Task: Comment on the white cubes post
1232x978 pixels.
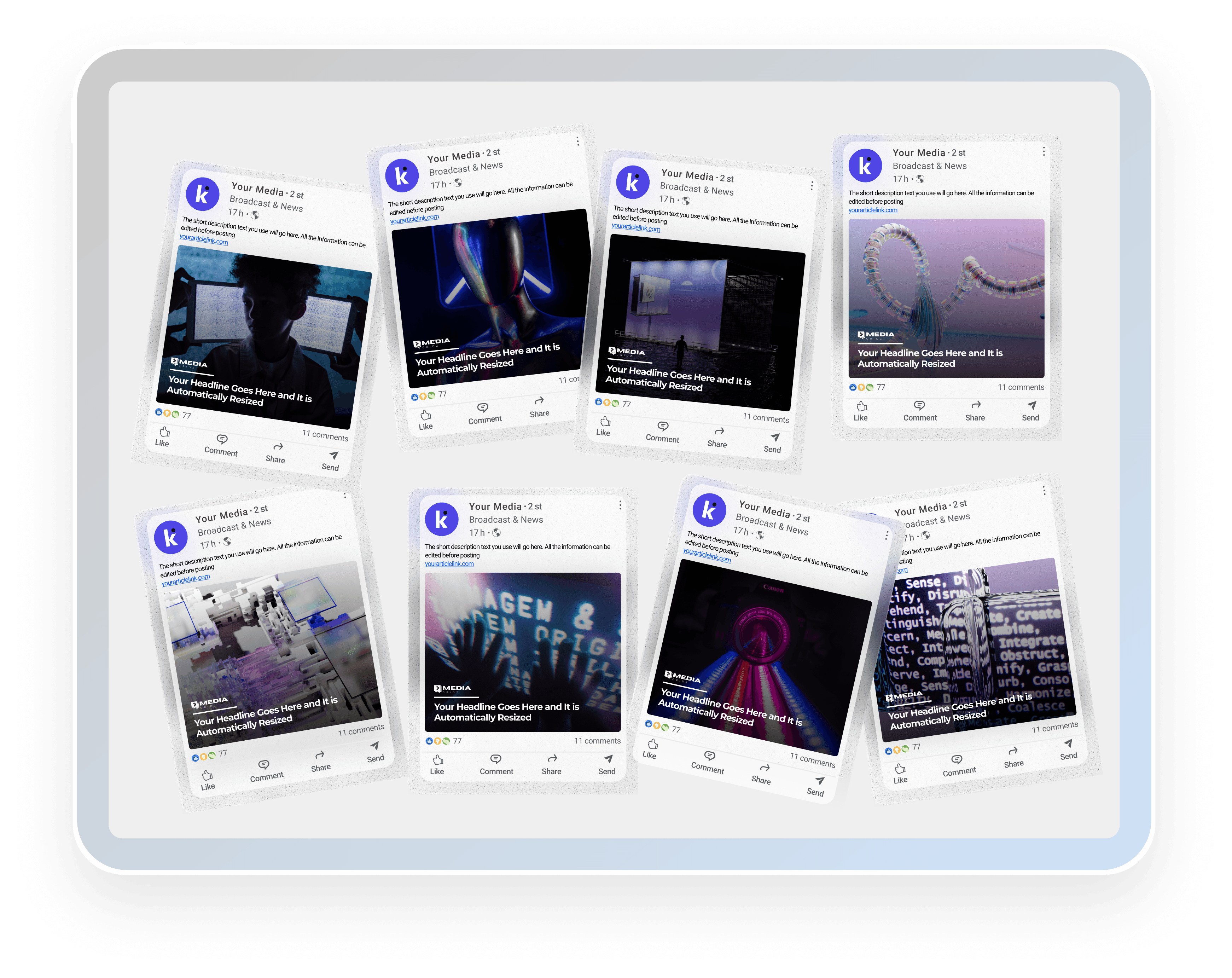Action: [265, 770]
